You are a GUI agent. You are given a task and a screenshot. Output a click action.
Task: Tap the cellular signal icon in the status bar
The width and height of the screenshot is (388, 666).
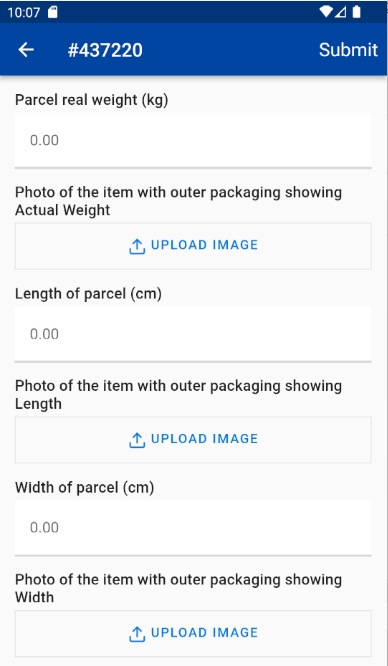coord(340,12)
